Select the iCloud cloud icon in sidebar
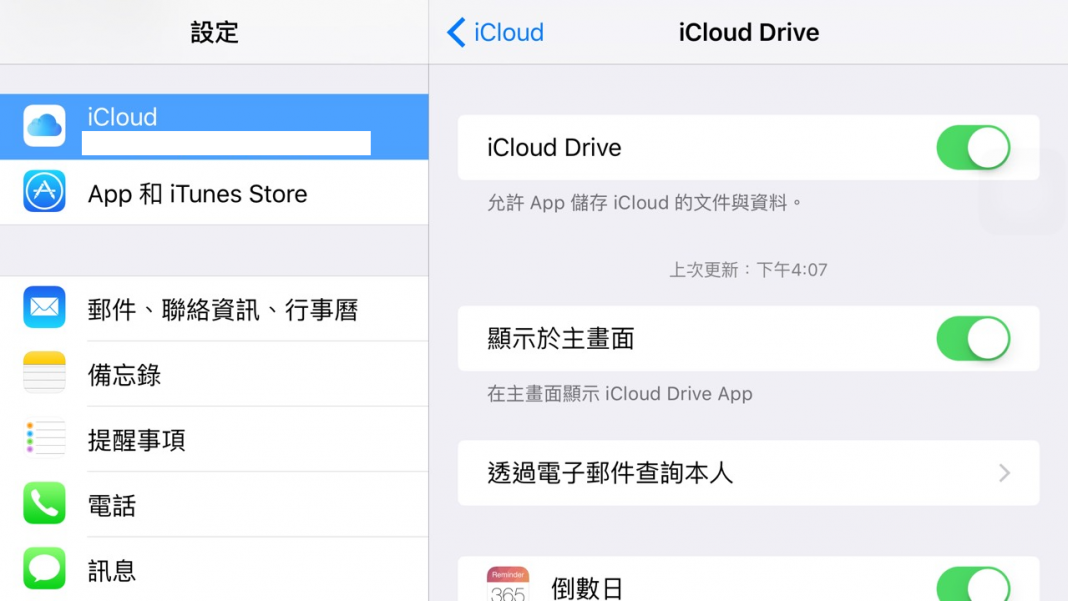The height and width of the screenshot is (601, 1068). (x=43, y=126)
